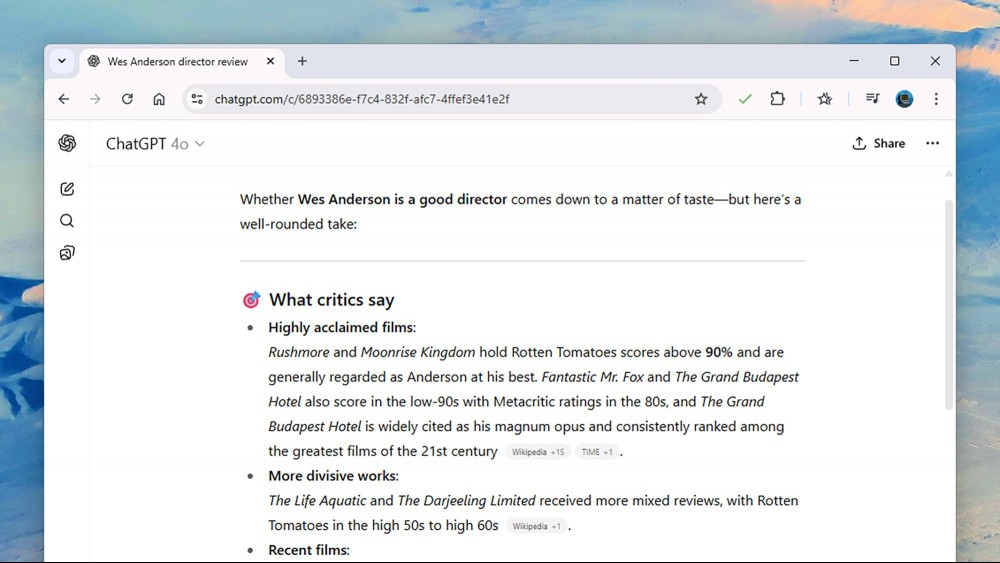View site information icon in address bar

pos(197,99)
